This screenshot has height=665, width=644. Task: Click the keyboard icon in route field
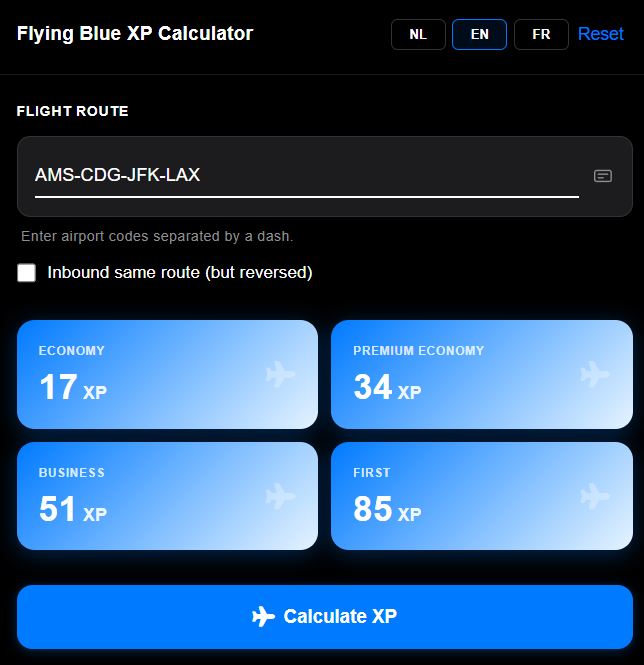tap(603, 175)
